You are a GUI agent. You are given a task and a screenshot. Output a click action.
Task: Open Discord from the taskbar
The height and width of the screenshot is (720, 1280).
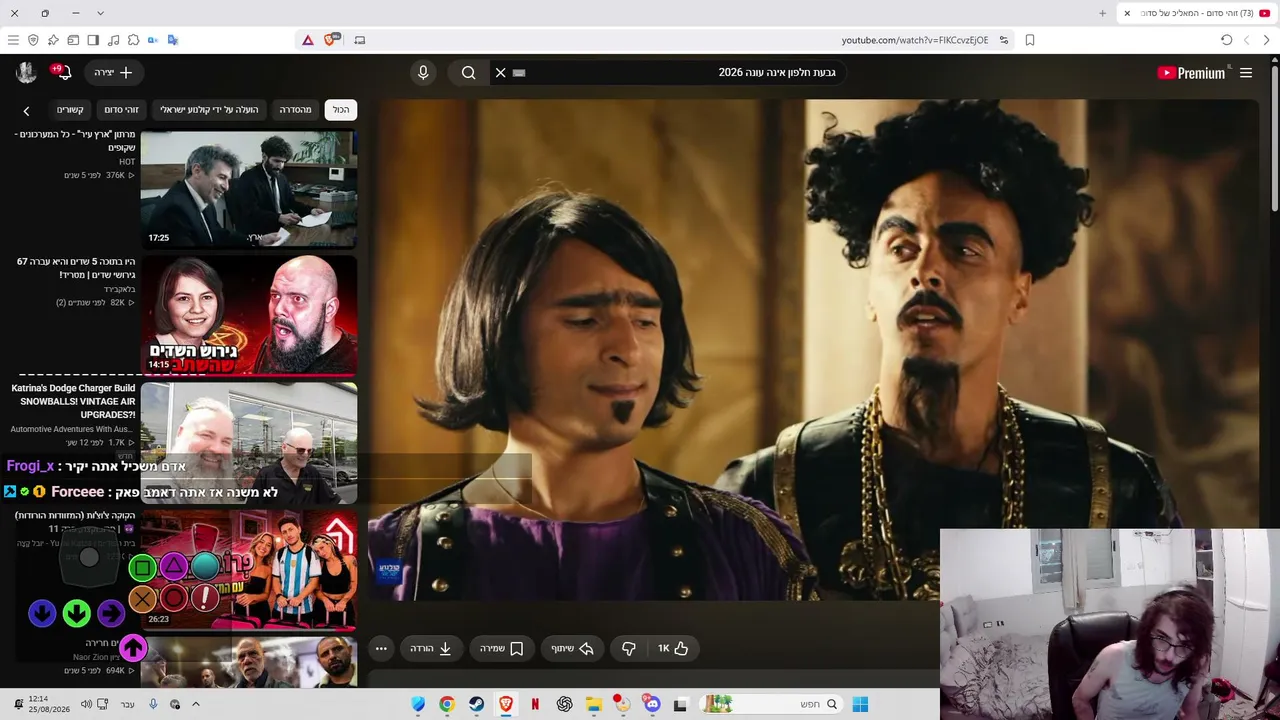click(x=652, y=704)
